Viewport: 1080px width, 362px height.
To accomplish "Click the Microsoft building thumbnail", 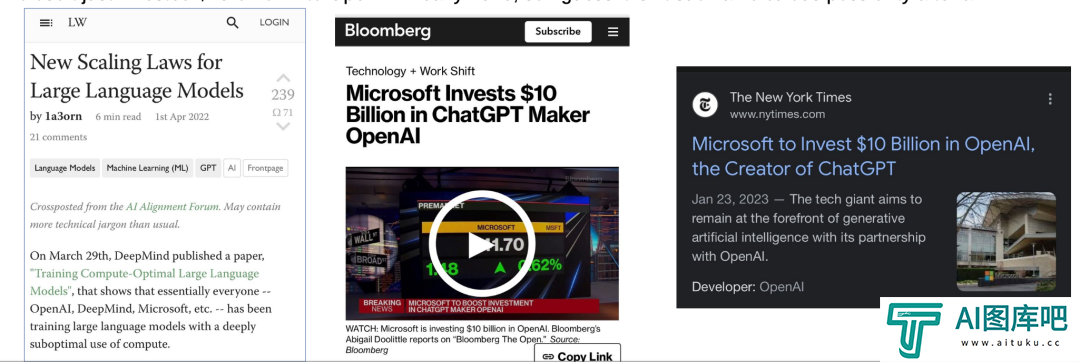I will coord(1006,242).
